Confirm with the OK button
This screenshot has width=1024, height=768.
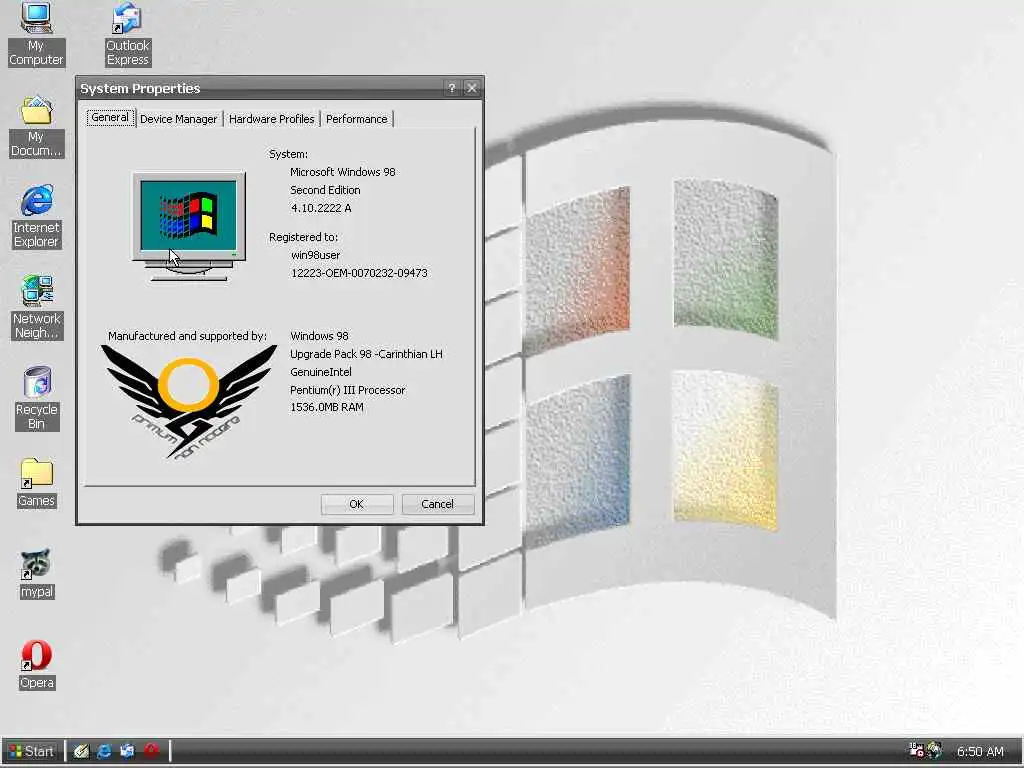(x=357, y=504)
